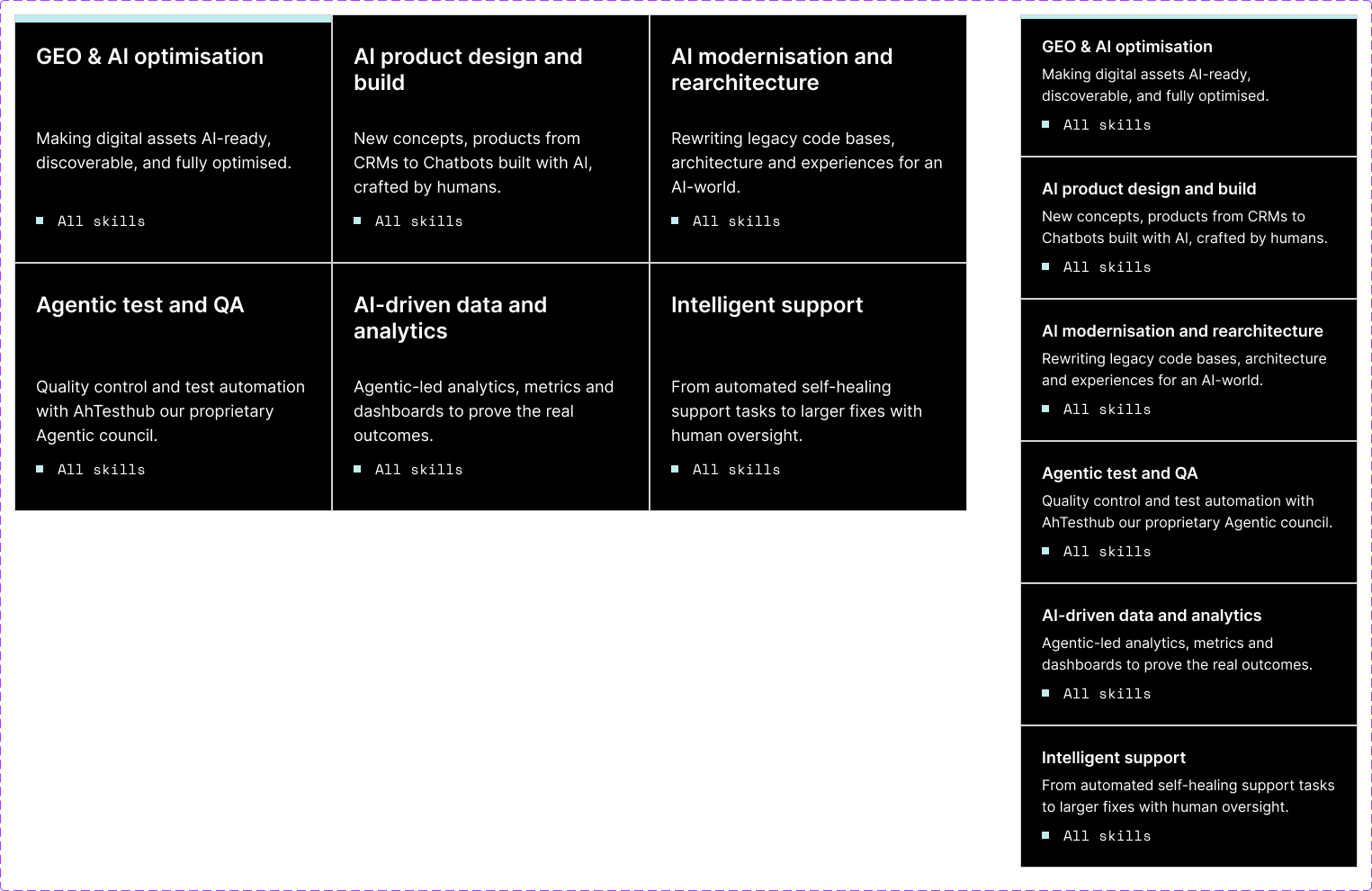Click the Intelligent support heading in the grid
1372x891 pixels.
click(x=767, y=305)
